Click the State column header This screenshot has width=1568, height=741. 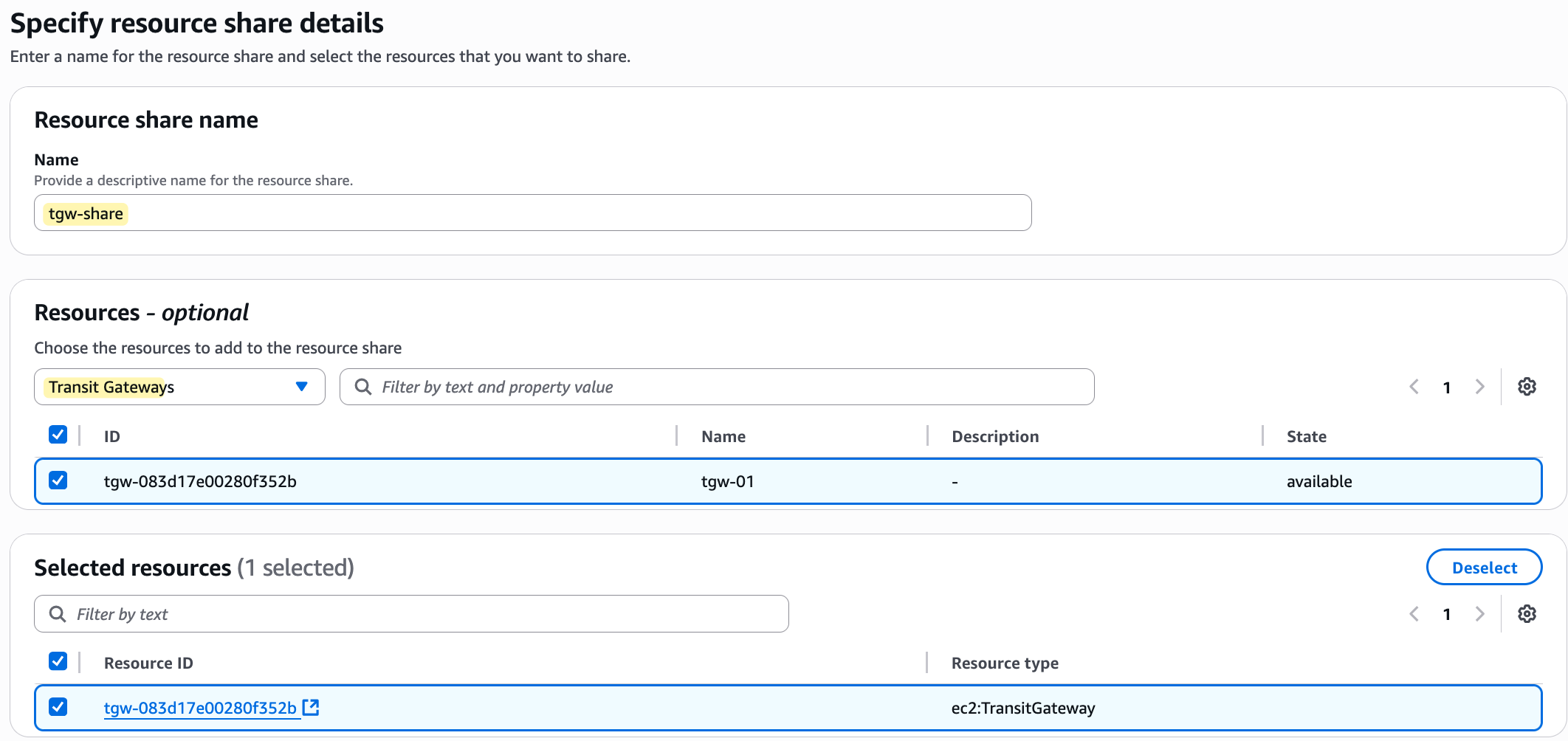(1306, 436)
